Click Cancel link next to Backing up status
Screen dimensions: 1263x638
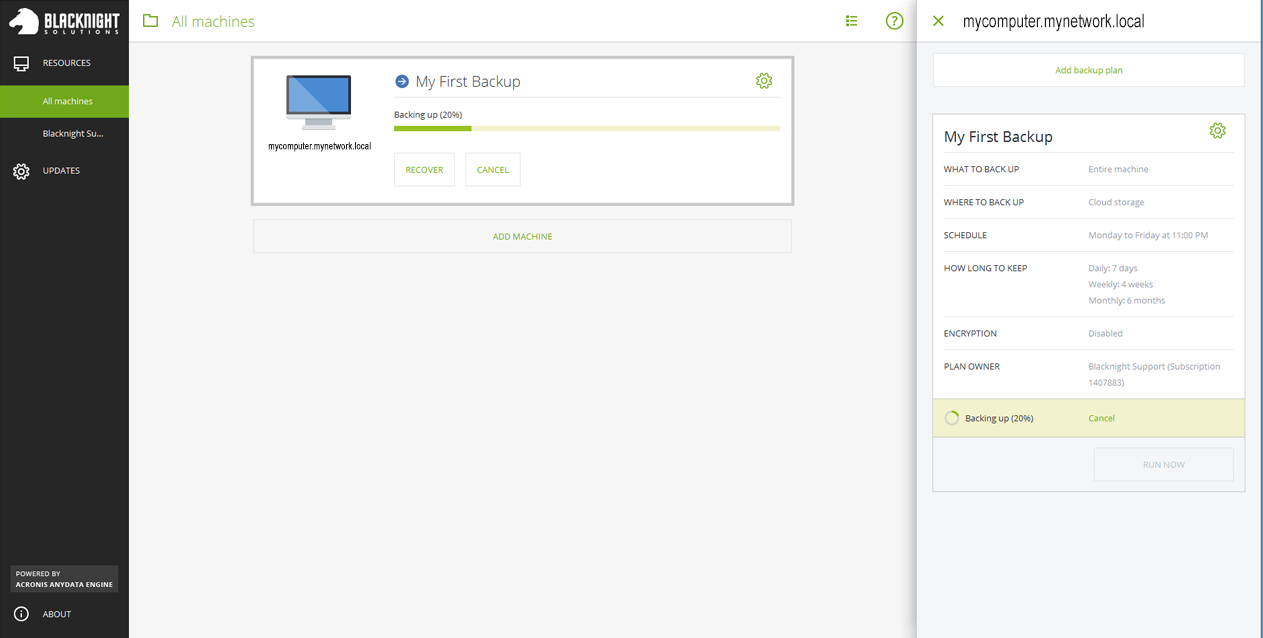click(x=1101, y=418)
